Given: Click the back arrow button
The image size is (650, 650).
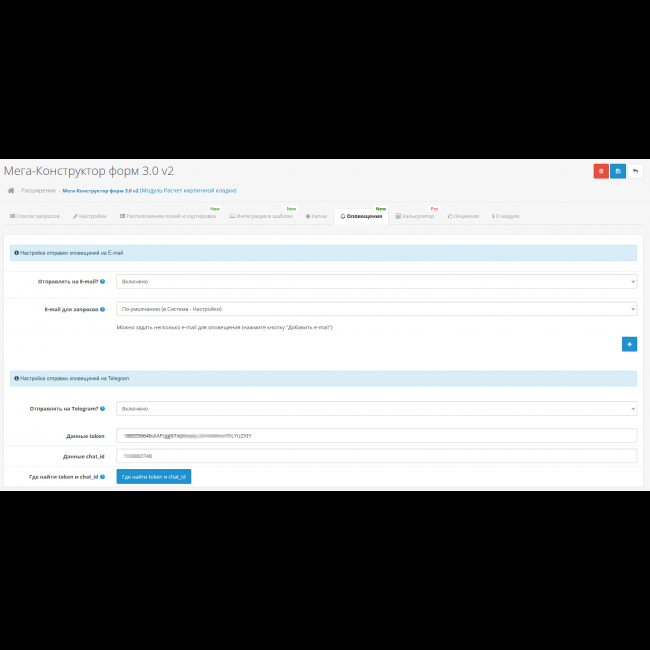Looking at the screenshot, I should [635, 172].
